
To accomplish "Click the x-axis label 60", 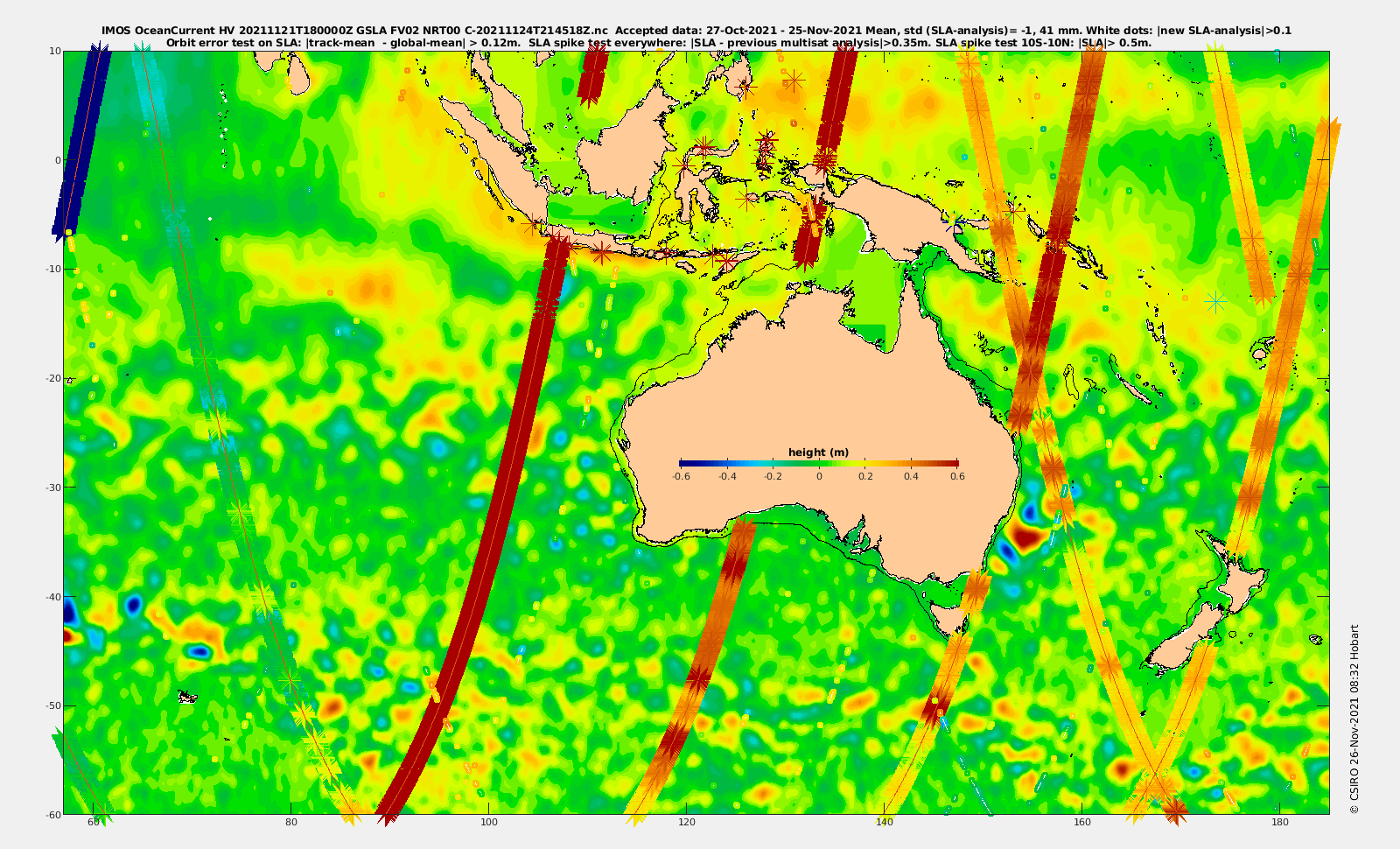I will click(94, 822).
